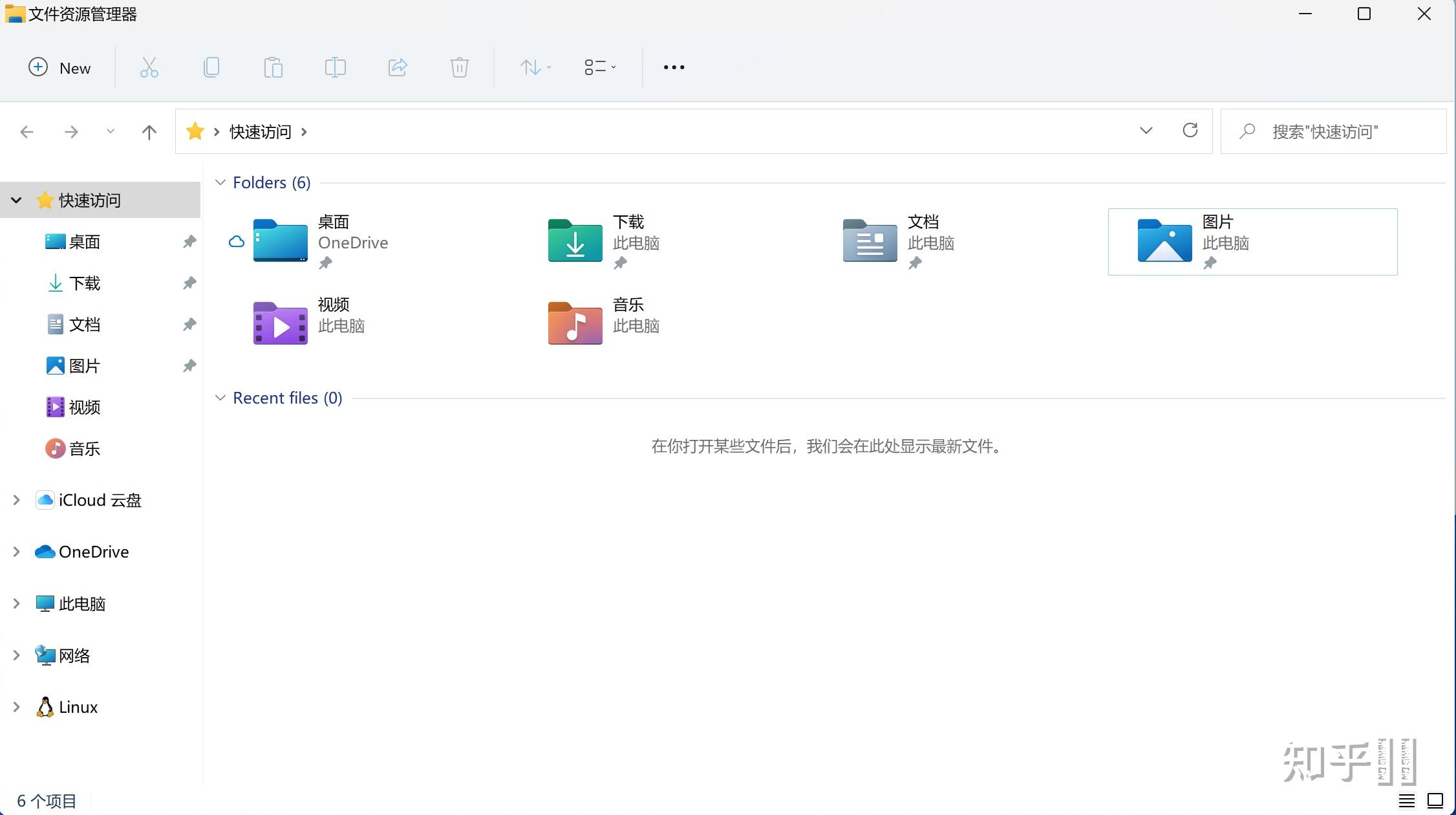
Task: Open the See more (…) menu
Action: 673,67
